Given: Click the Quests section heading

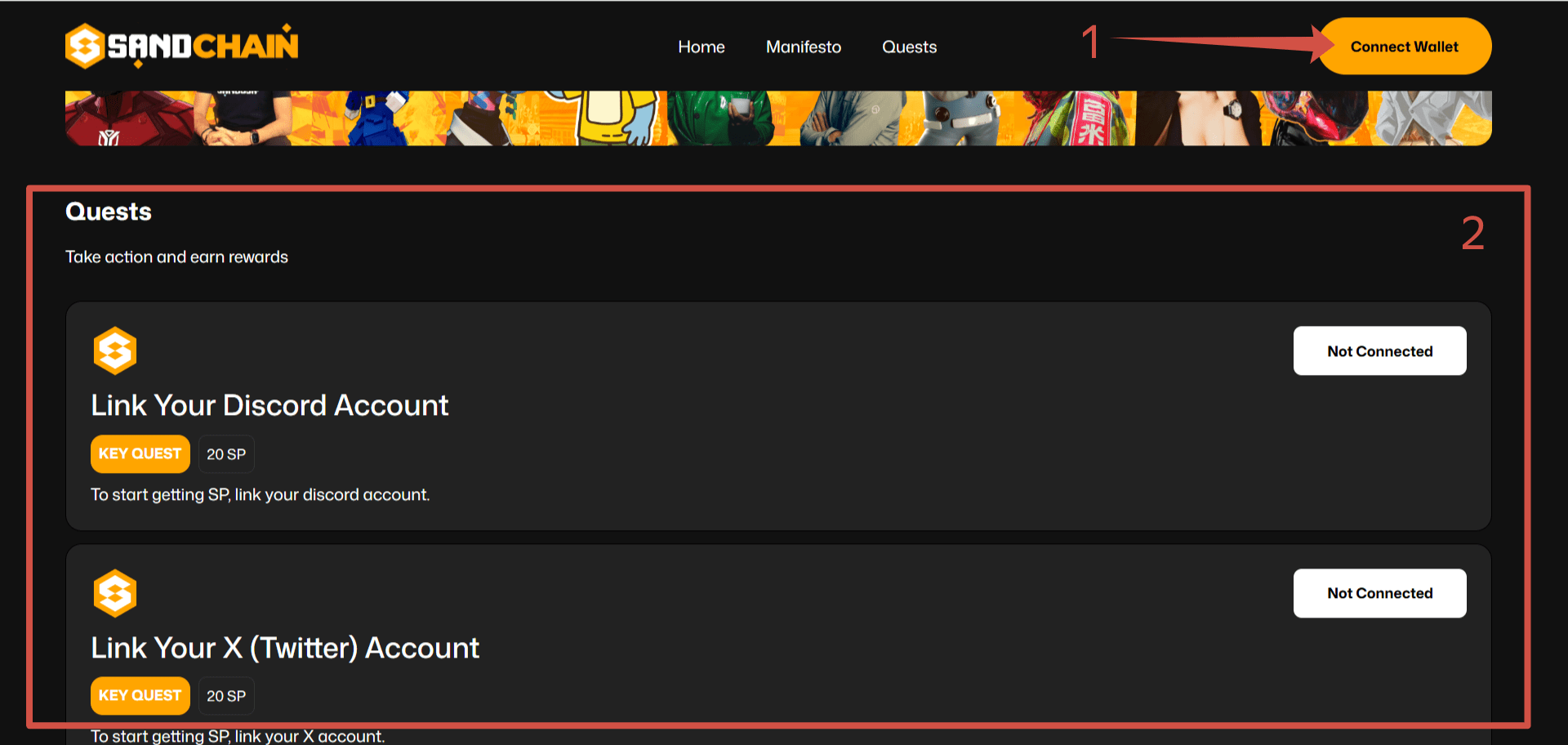Looking at the screenshot, I should tap(109, 212).
